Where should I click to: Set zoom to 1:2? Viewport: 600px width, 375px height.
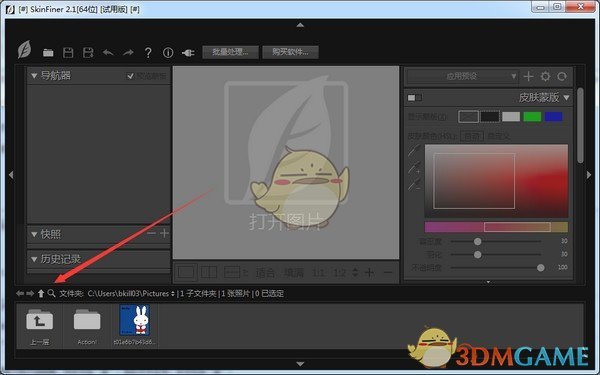tap(339, 273)
